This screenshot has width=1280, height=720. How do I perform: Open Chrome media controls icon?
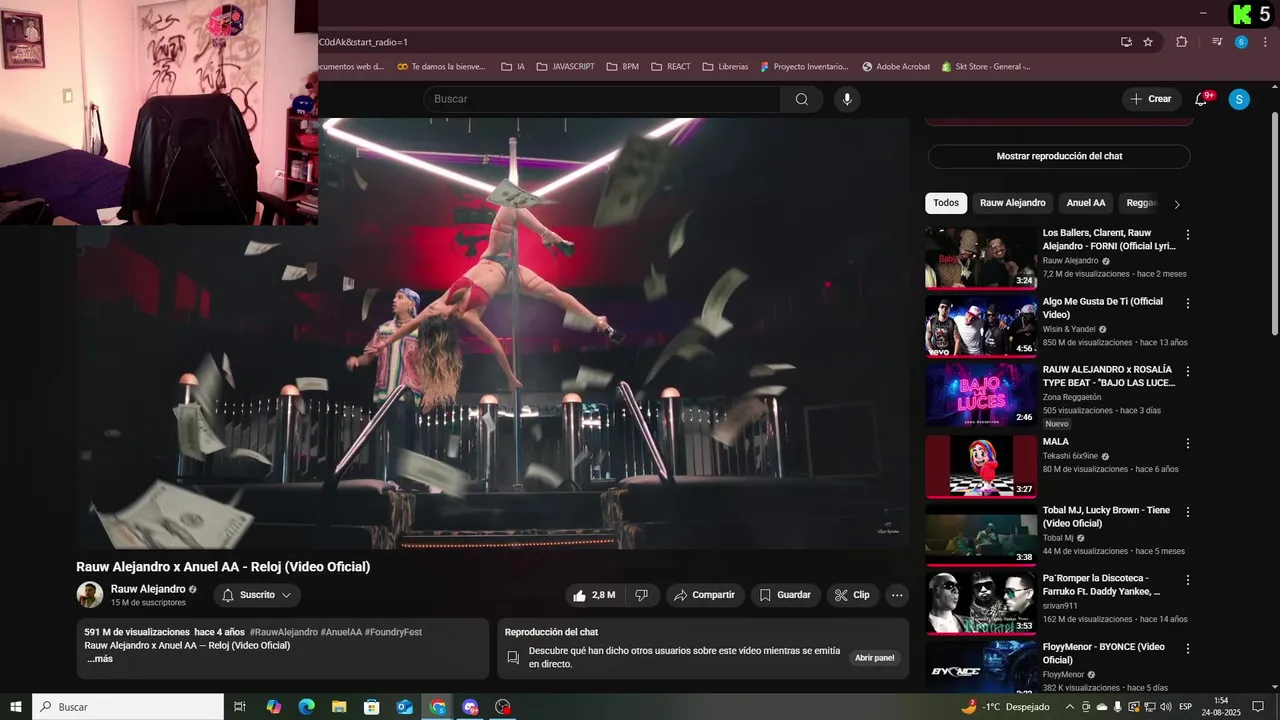(1217, 42)
